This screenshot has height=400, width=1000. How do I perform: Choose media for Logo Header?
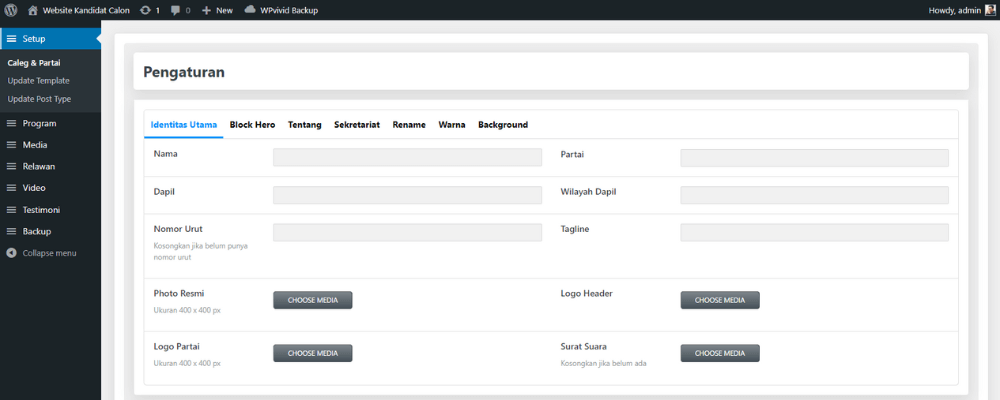720,300
